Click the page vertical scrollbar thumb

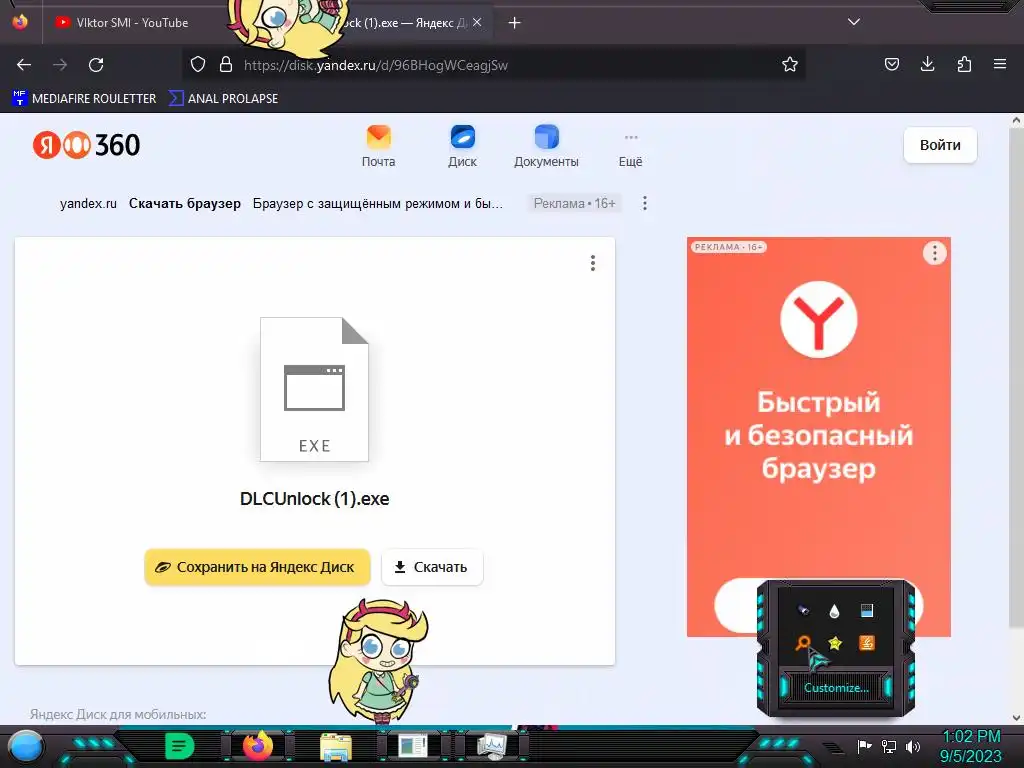[1016, 376]
